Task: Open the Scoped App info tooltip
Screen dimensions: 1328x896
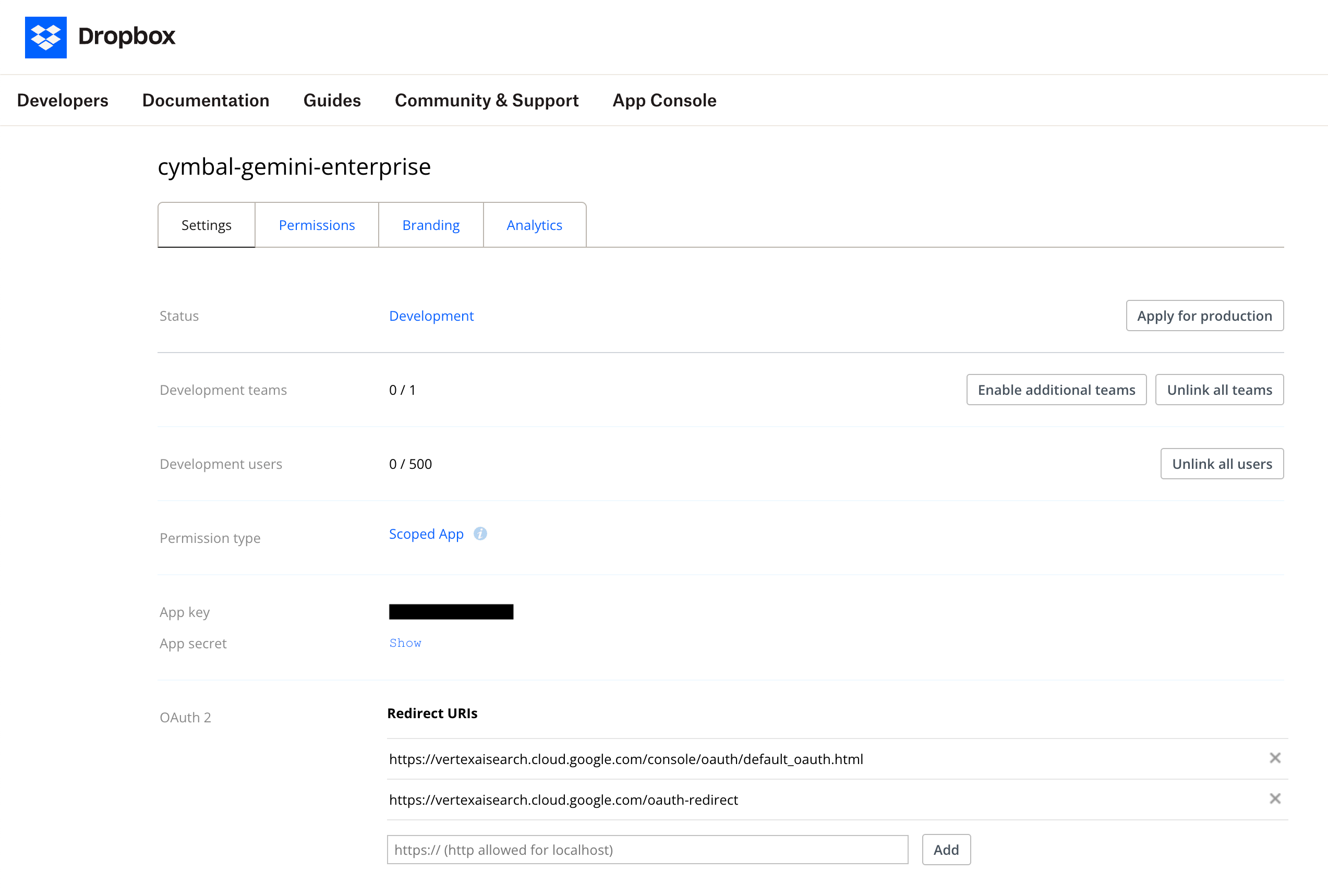Action: click(x=480, y=534)
